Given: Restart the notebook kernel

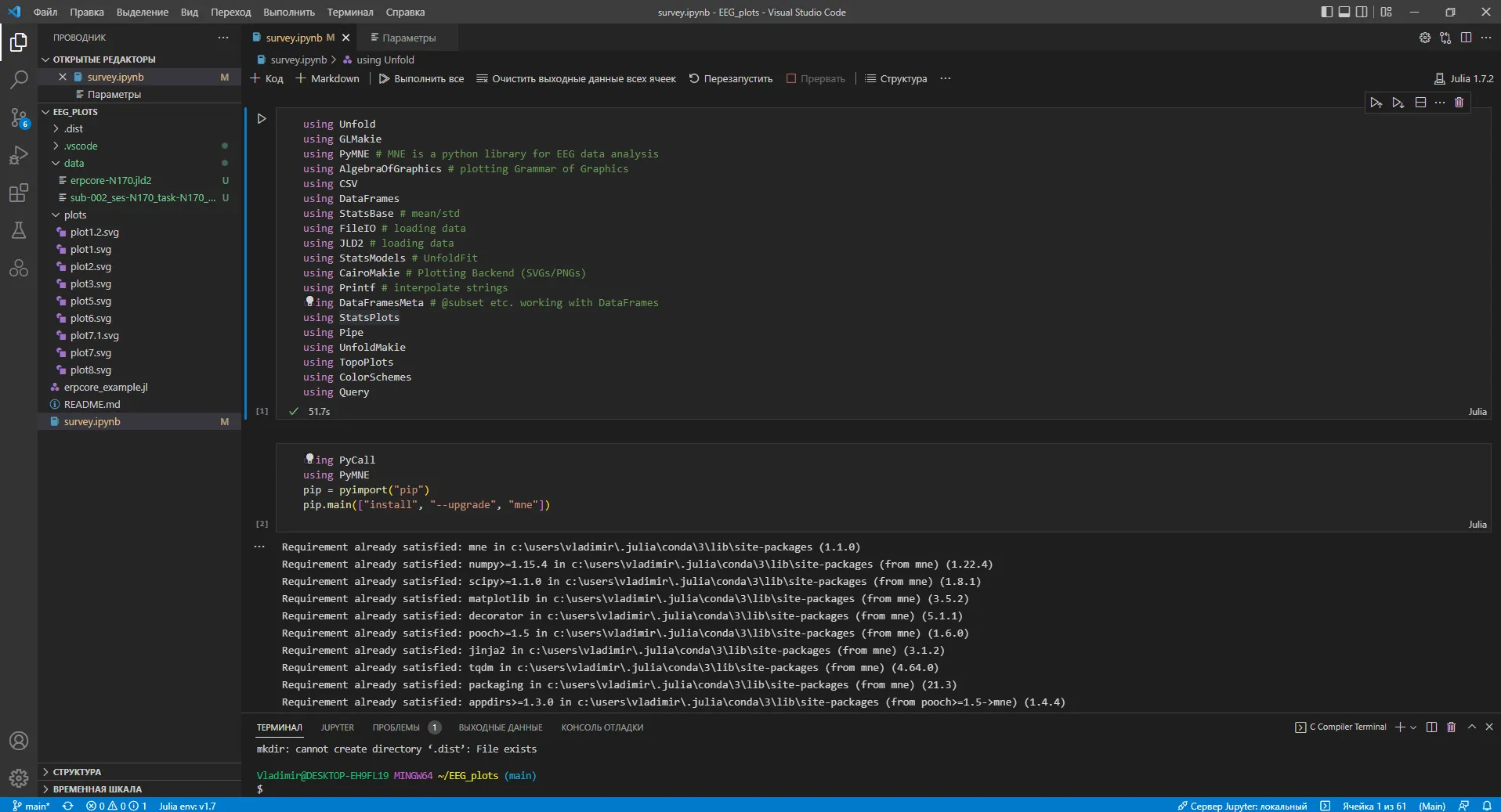Looking at the screenshot, I should click(731, 78).
